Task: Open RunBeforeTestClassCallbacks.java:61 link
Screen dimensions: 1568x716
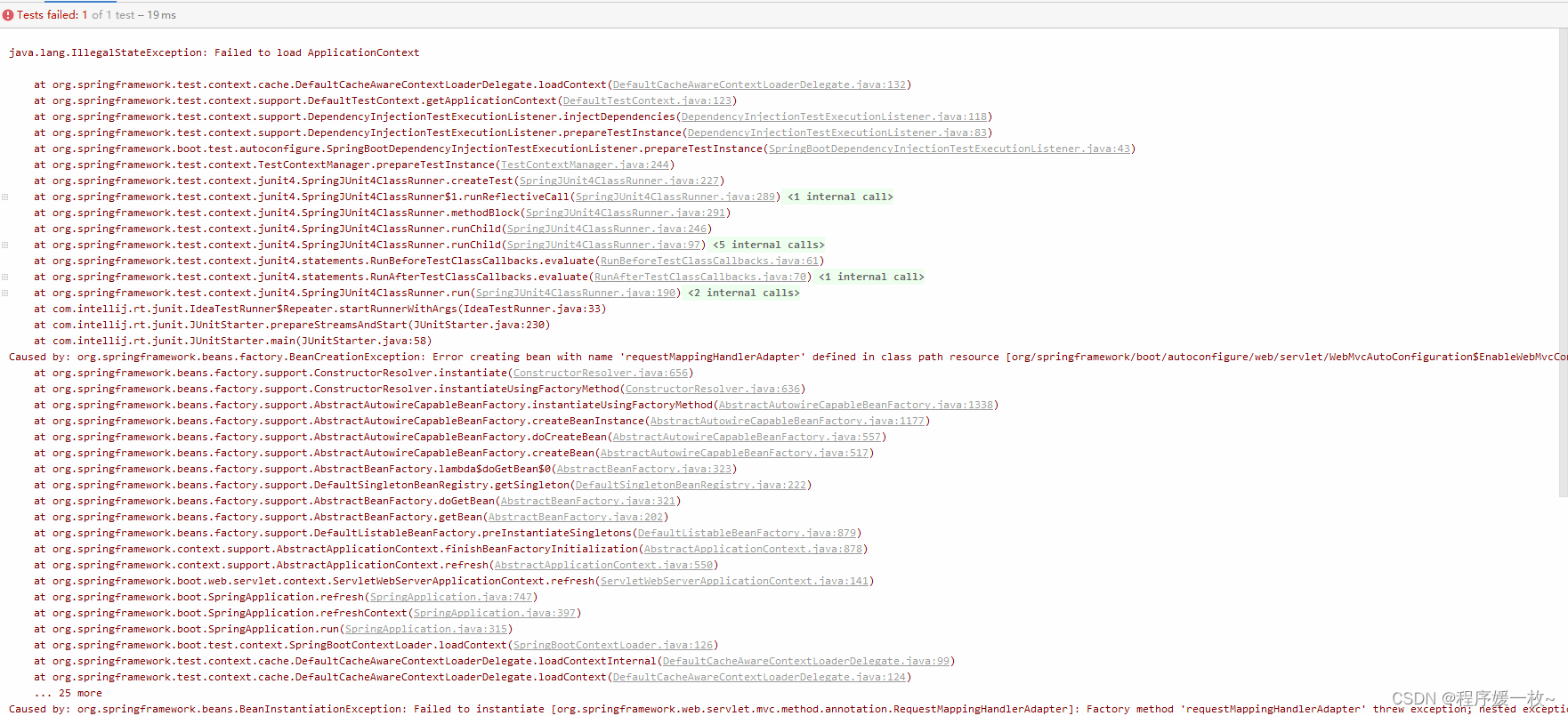Action: (x=709, y=261)
